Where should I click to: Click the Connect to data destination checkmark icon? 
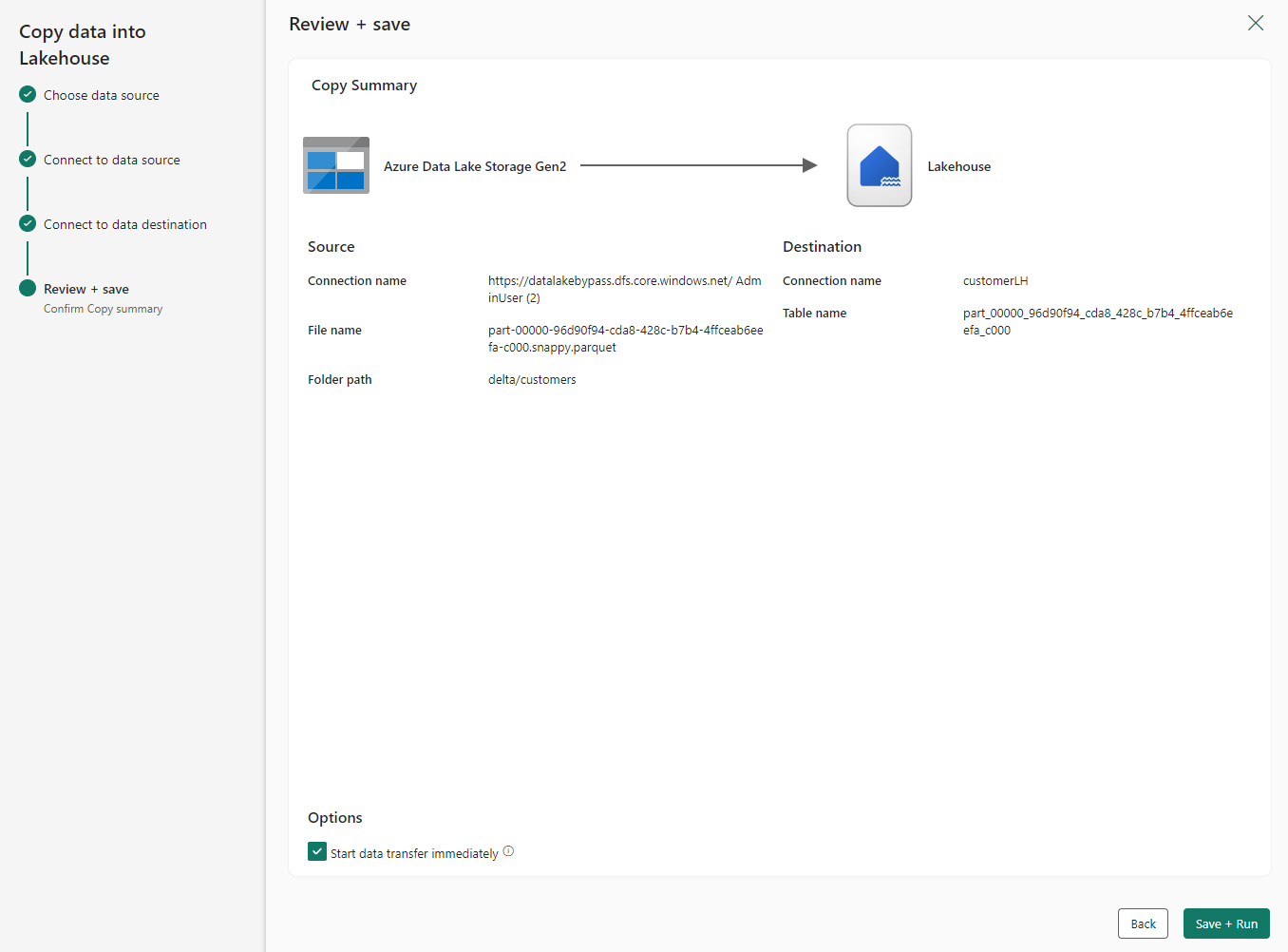pos(28,224)
